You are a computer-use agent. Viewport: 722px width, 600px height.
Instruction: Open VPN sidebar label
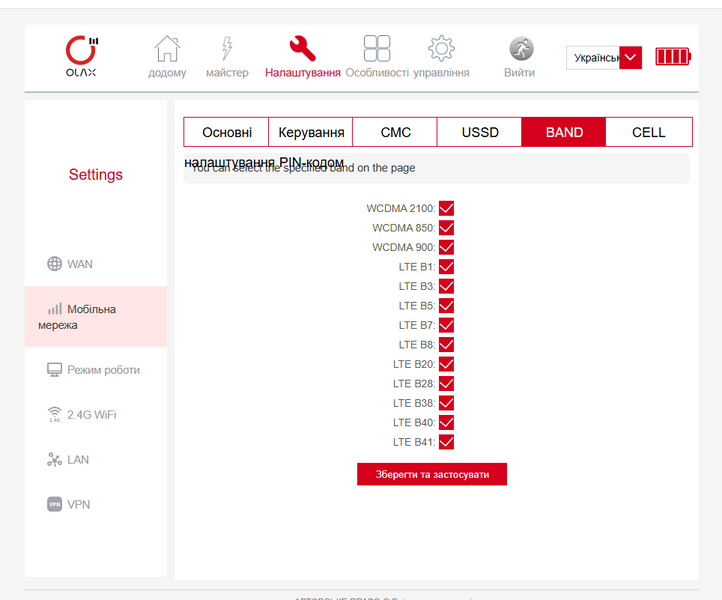coord(79,504)
